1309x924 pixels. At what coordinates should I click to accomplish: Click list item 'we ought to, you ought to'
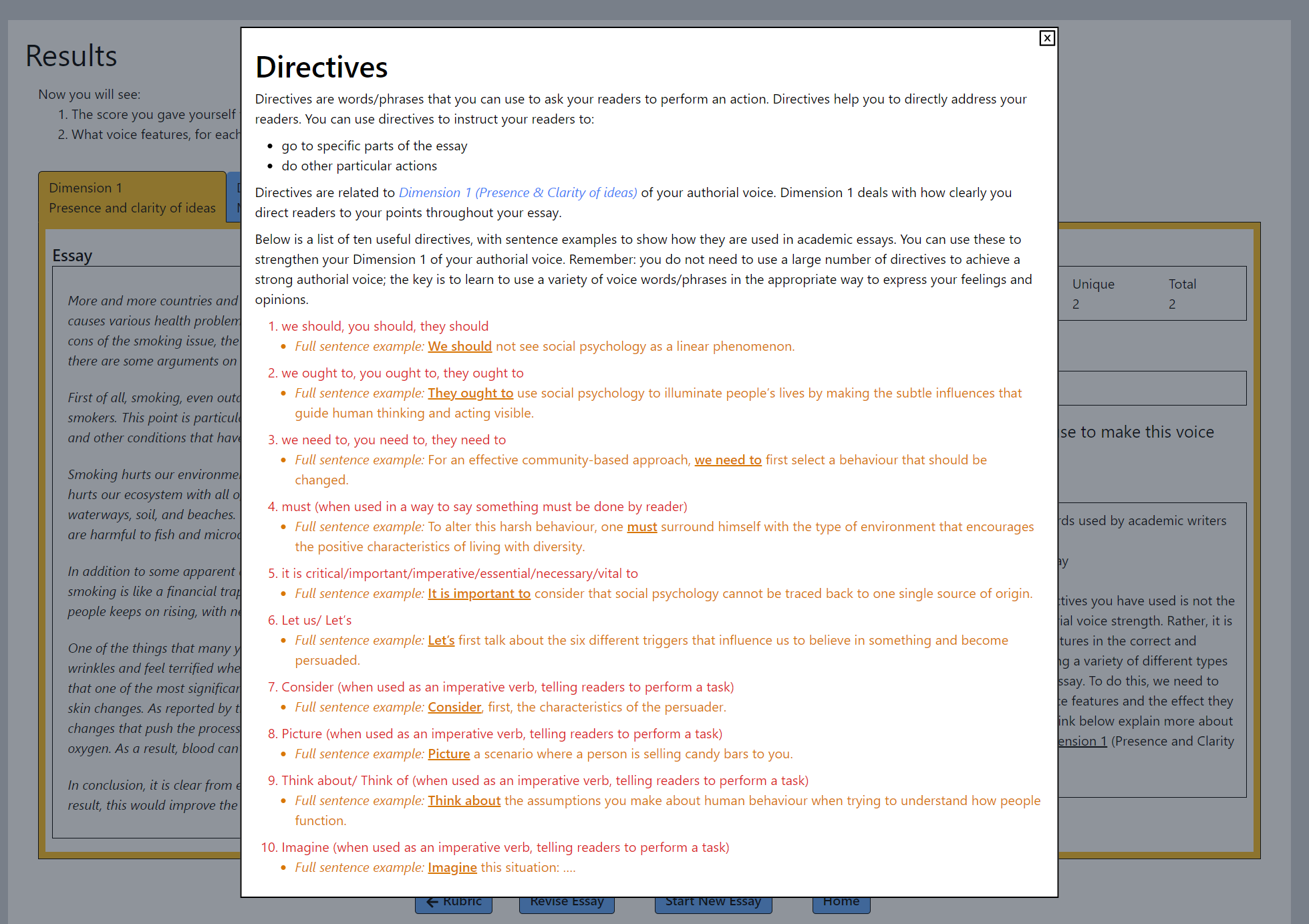coord(402,373)
